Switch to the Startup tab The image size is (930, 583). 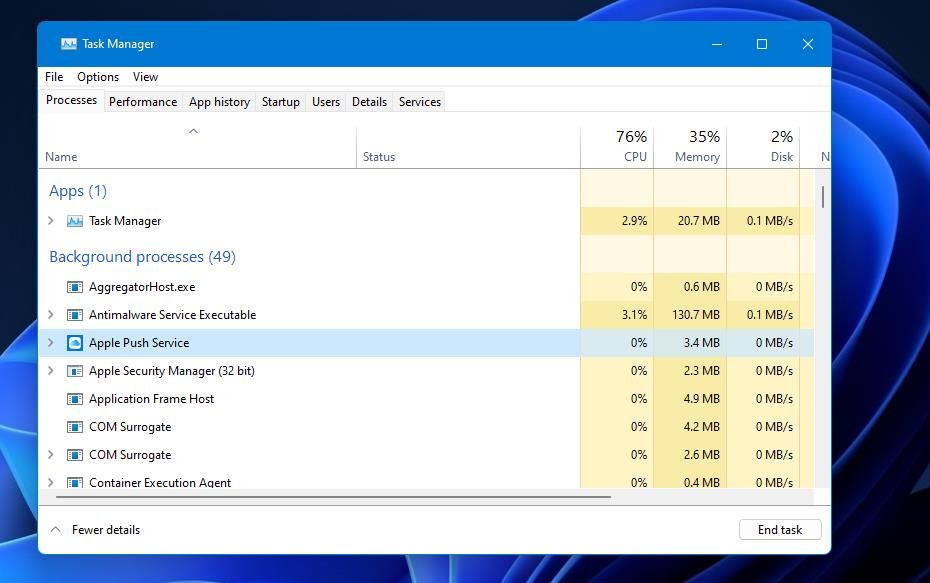(280, 101)
